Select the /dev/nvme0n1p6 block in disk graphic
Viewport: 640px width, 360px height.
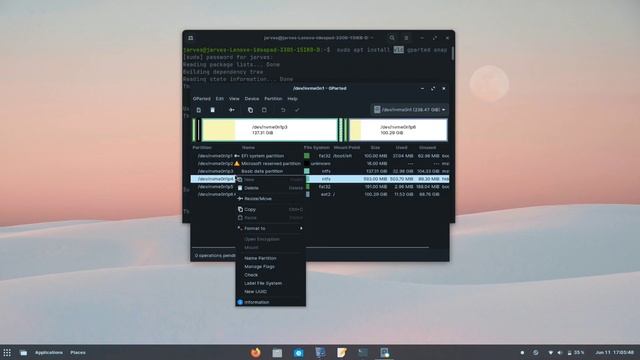[398, 130]
